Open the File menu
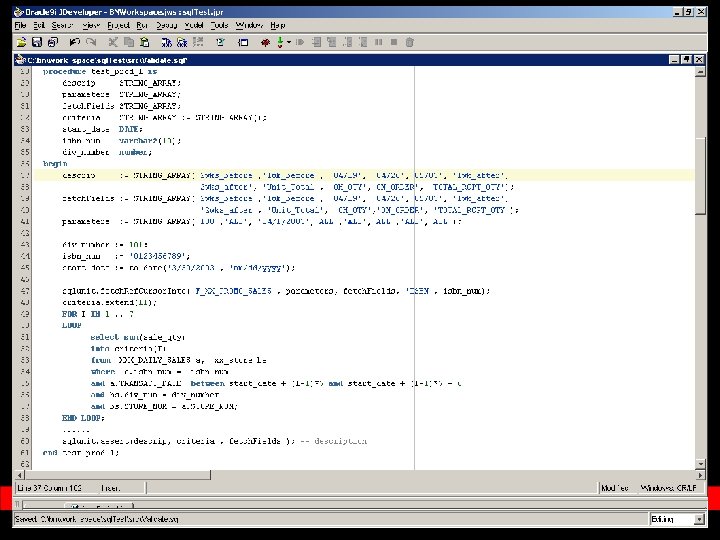 20,25
